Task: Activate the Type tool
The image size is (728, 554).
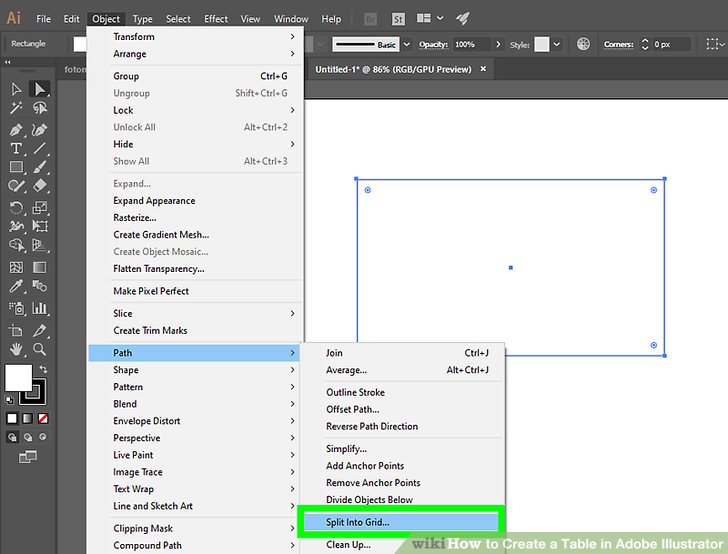Action: tap(17, 149)
